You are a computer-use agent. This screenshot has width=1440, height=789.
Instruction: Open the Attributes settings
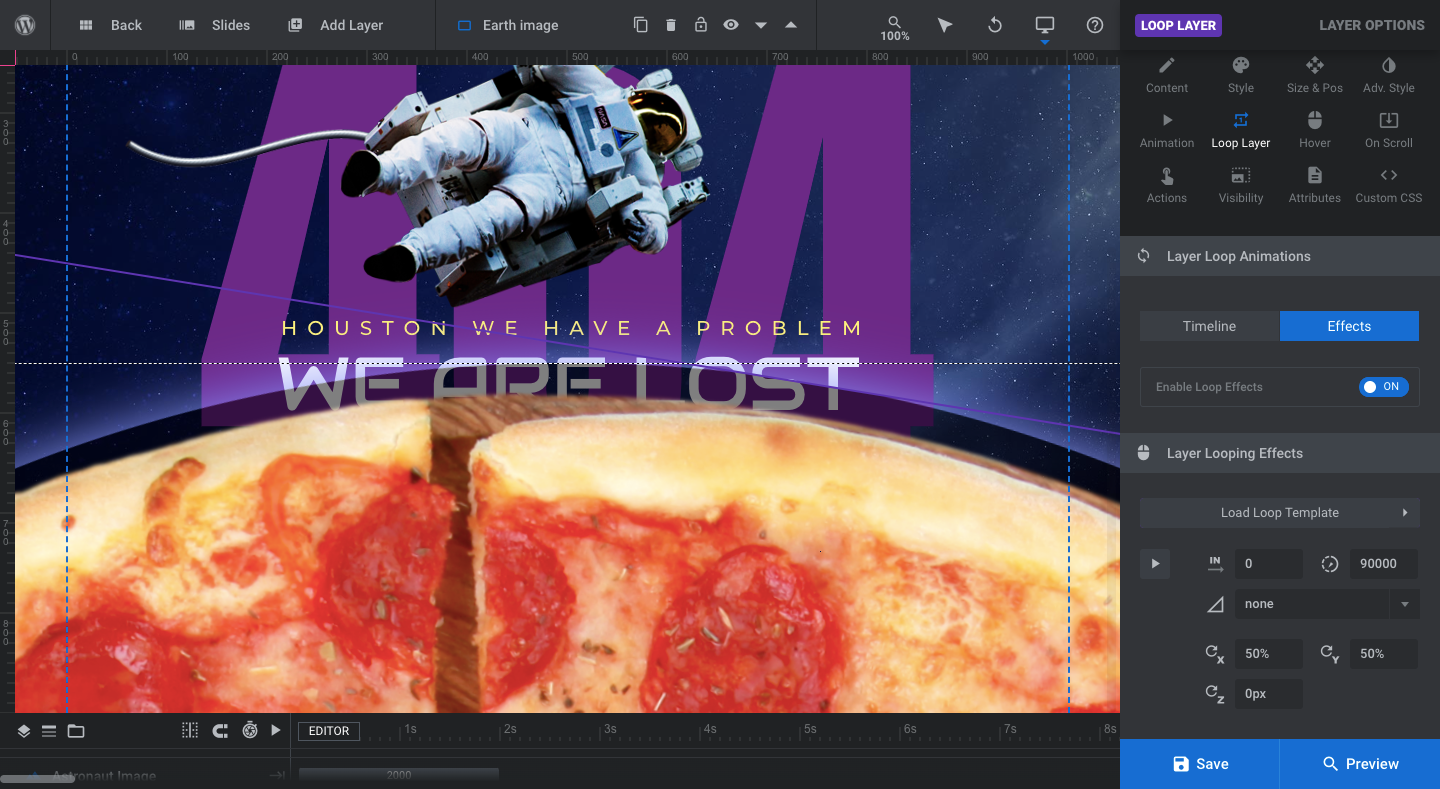[1315, 185]
